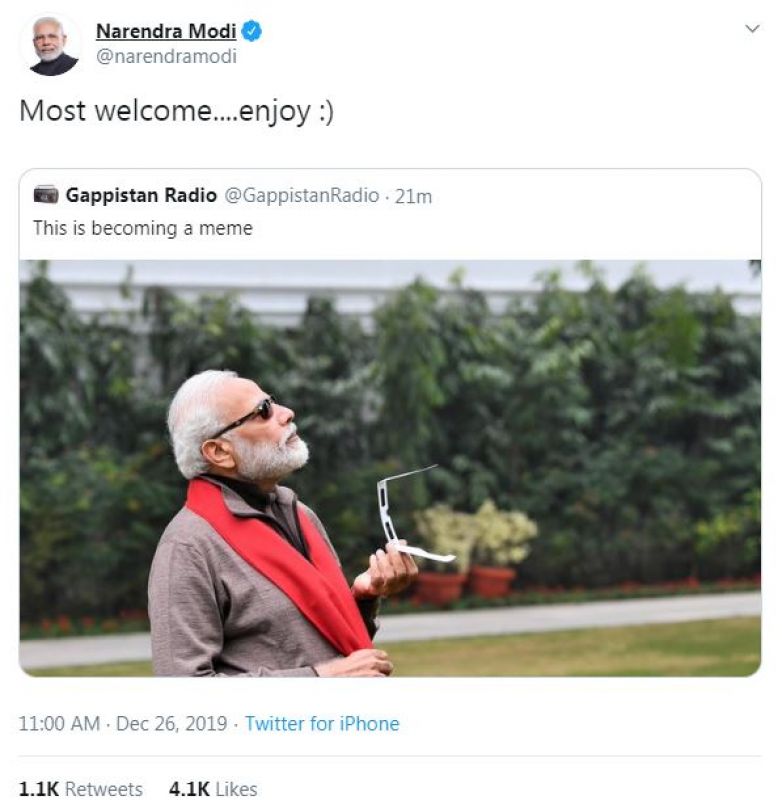The width and height of the screenshot is (782, 800).
Task: Click the Gappistan Radio avatar icon
Action: [x=45, y=195]
